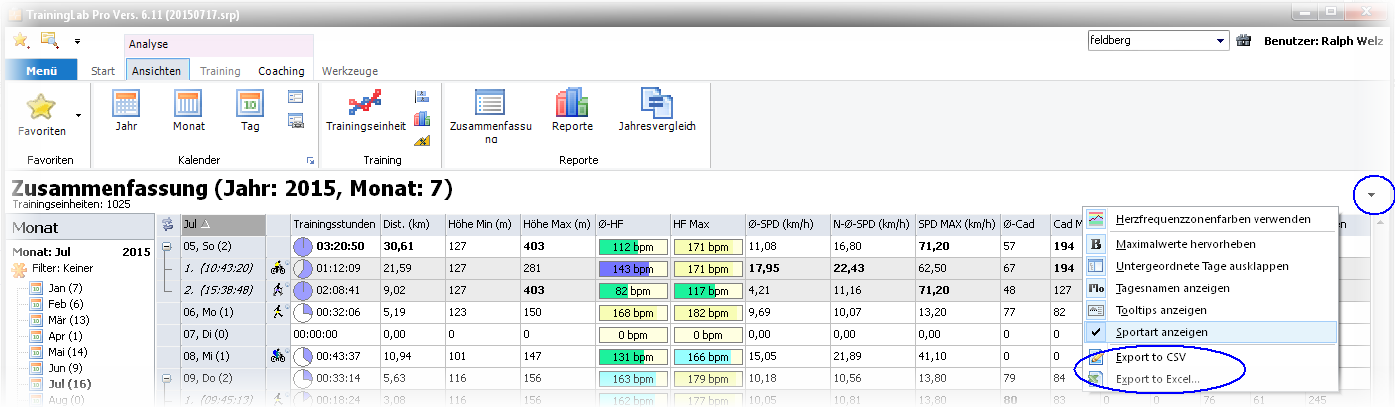Open the Kalender group dialog launcher
Viewport: 1395px width, 407px height.
(310, 160)
